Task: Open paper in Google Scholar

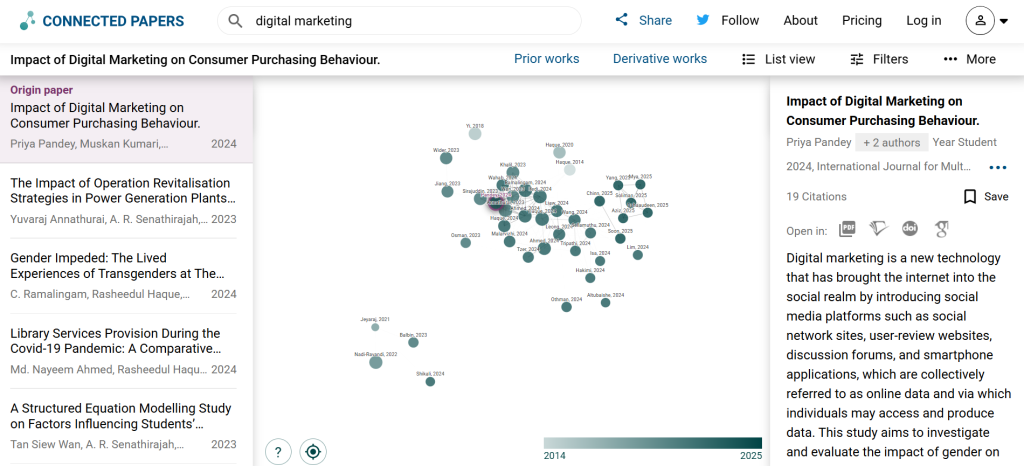Action: [941, 230]
